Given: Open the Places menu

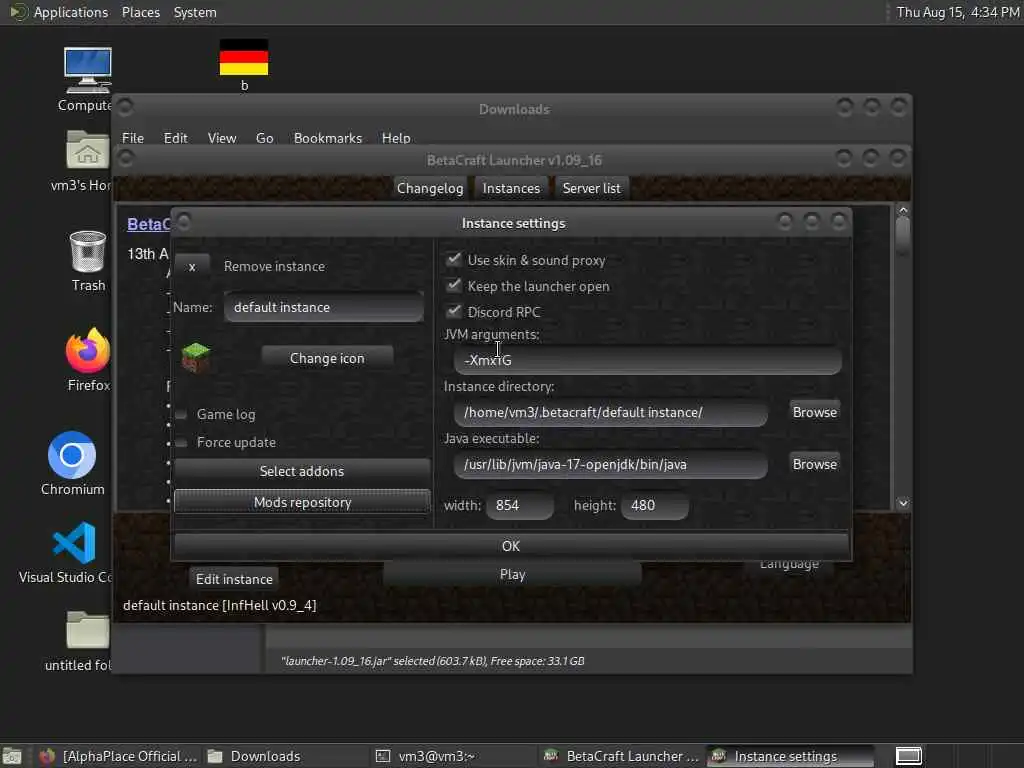Looking at the screenshot, I should pos(140,12).
